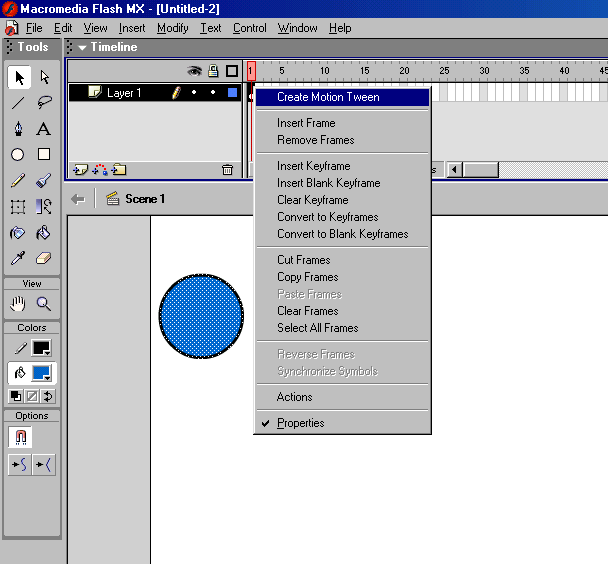Viewport: 608px width, 564px height.
Task: Select the Paint Bucket tool
Action: coord(44,233)
